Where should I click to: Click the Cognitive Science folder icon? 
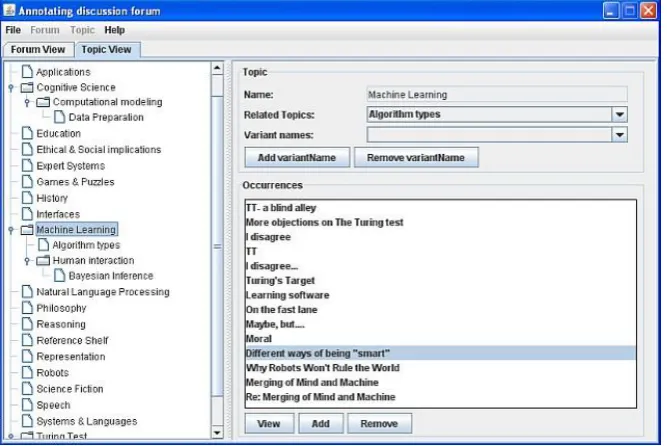27,87
